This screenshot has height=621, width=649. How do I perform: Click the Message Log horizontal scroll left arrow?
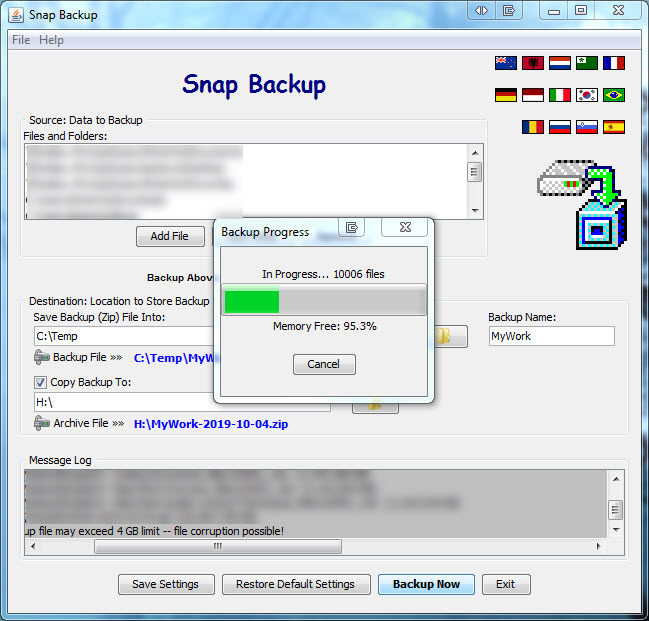33,546
